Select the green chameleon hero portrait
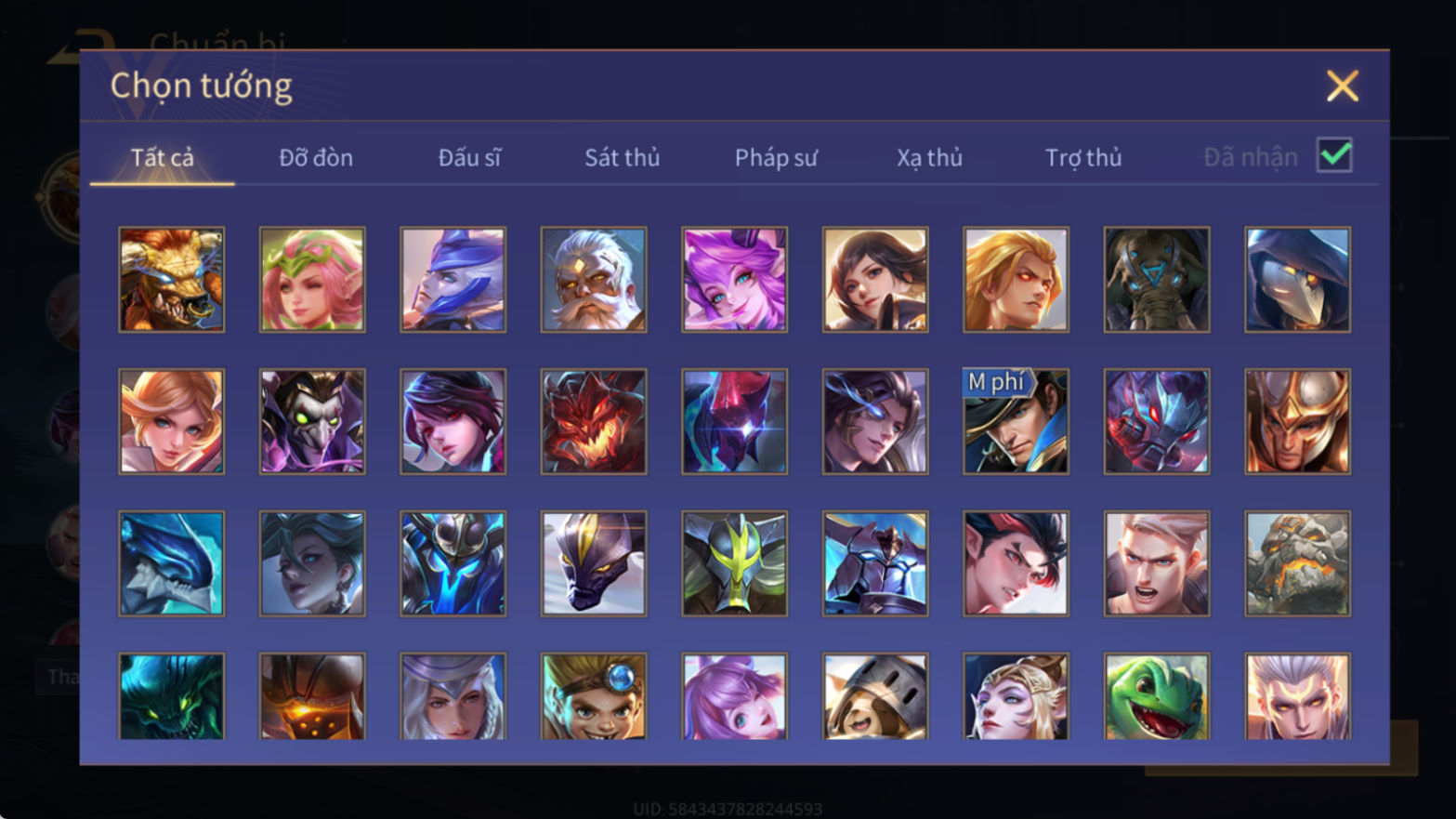 pos(1157,696)
